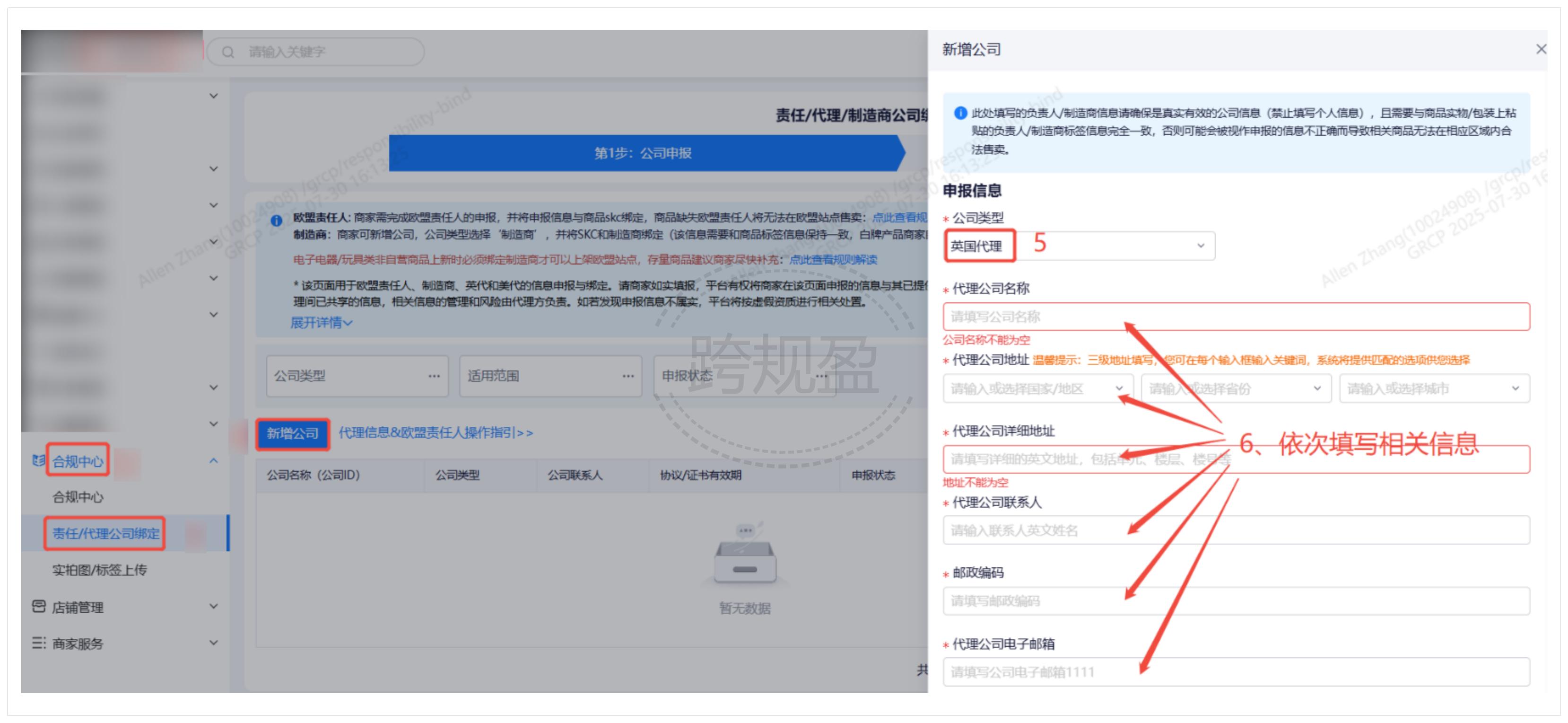The height and width of the screenshot is (723, 1568).
Task: Select 实拍图/标签上传 menu item
Action: (x=99, y=570)
